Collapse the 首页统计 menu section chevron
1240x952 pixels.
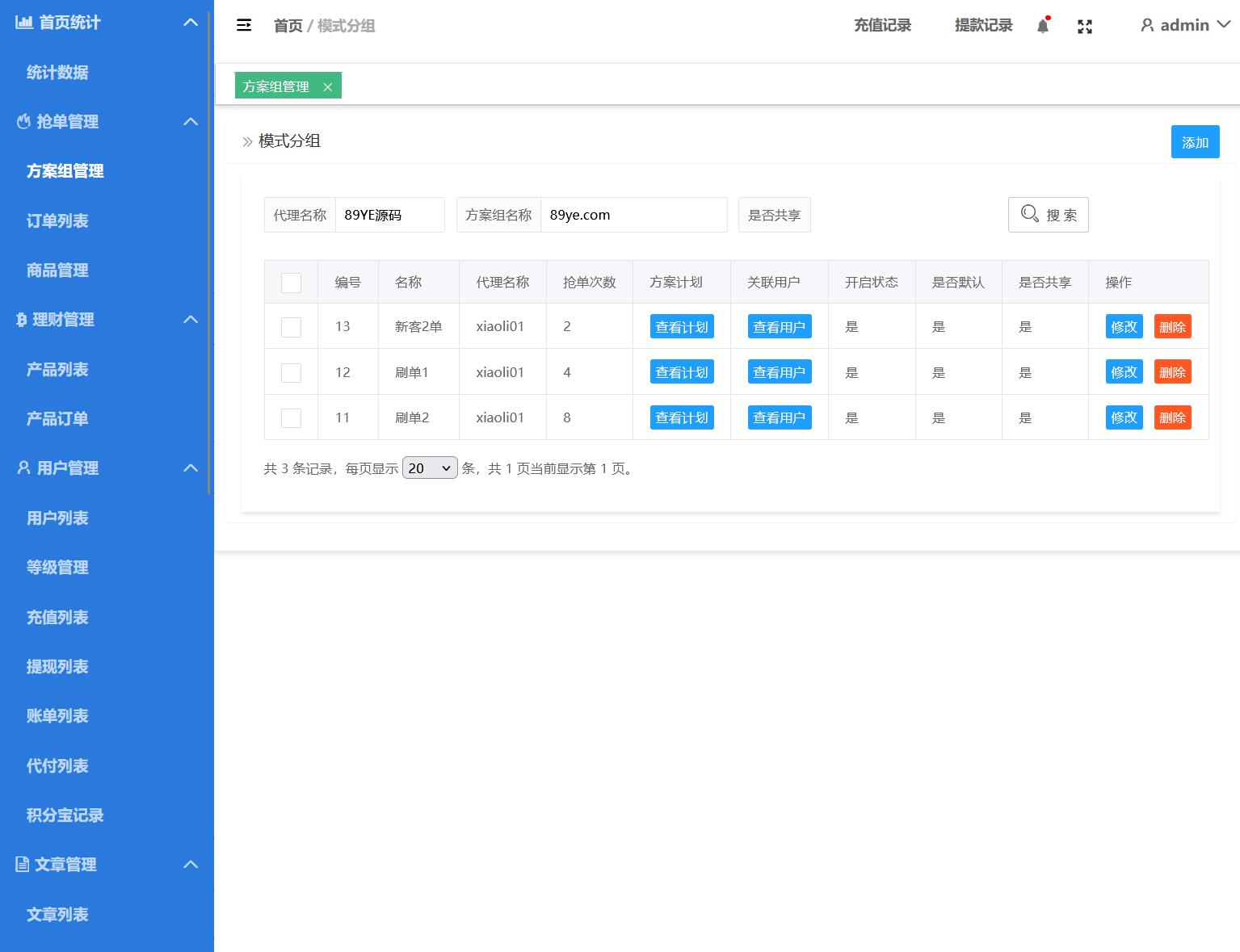click(191, 23)
